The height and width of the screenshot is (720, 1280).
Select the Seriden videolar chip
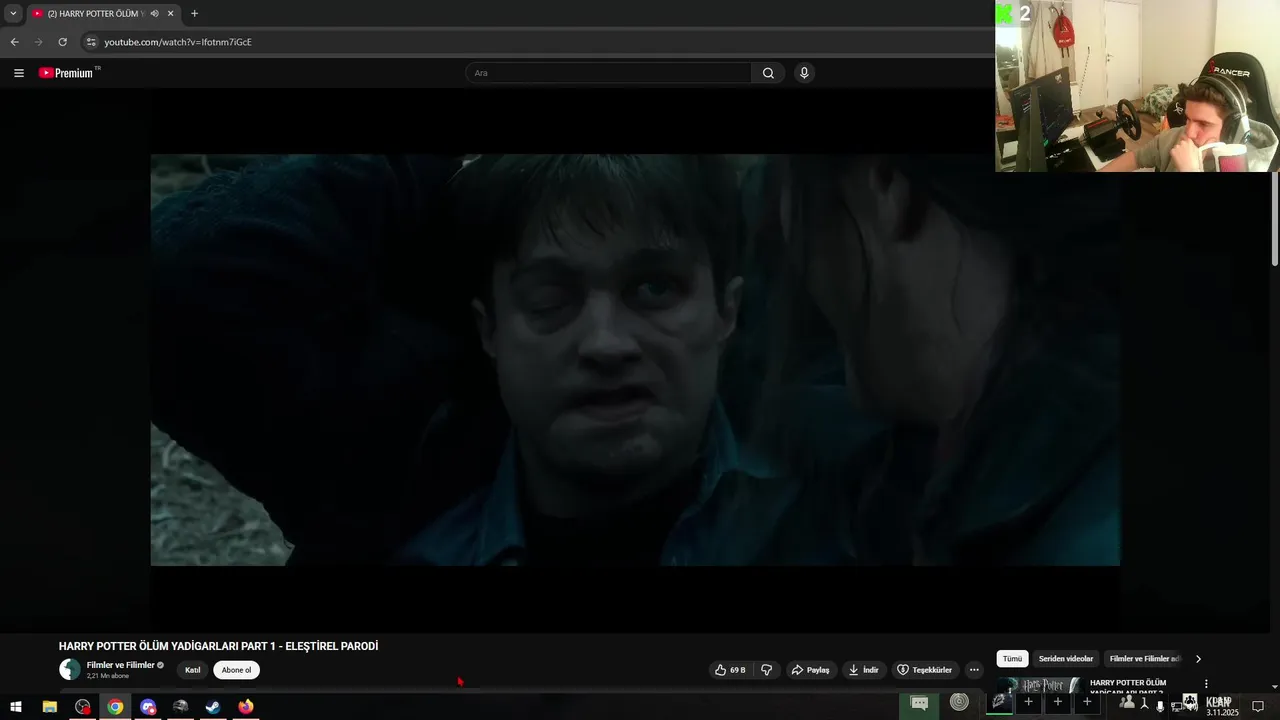(1066, 659)
